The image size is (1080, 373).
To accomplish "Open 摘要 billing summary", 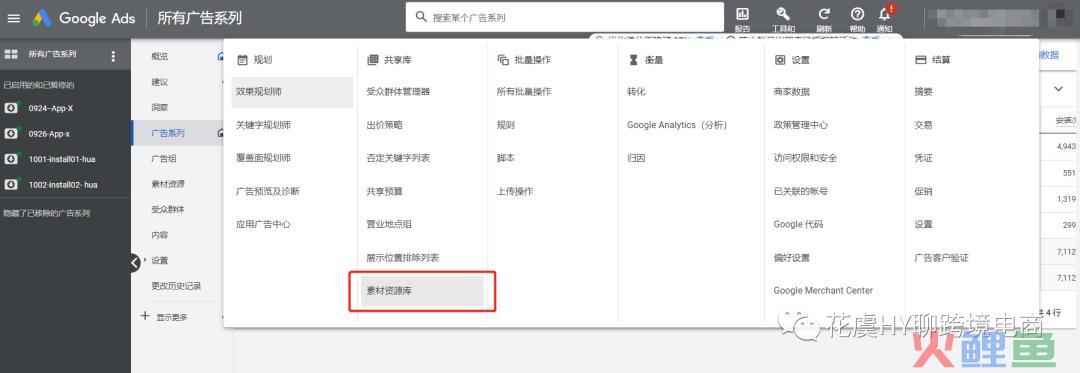I will coord(923,92).
